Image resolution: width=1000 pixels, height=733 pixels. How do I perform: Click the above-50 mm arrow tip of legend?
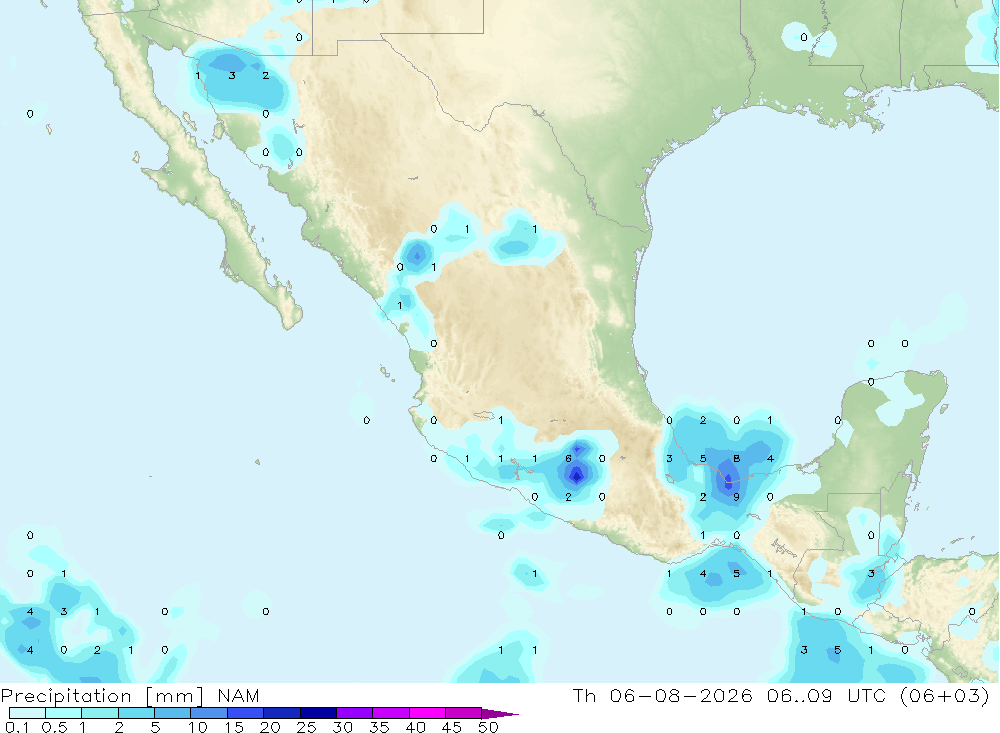[x=500, y=714]
